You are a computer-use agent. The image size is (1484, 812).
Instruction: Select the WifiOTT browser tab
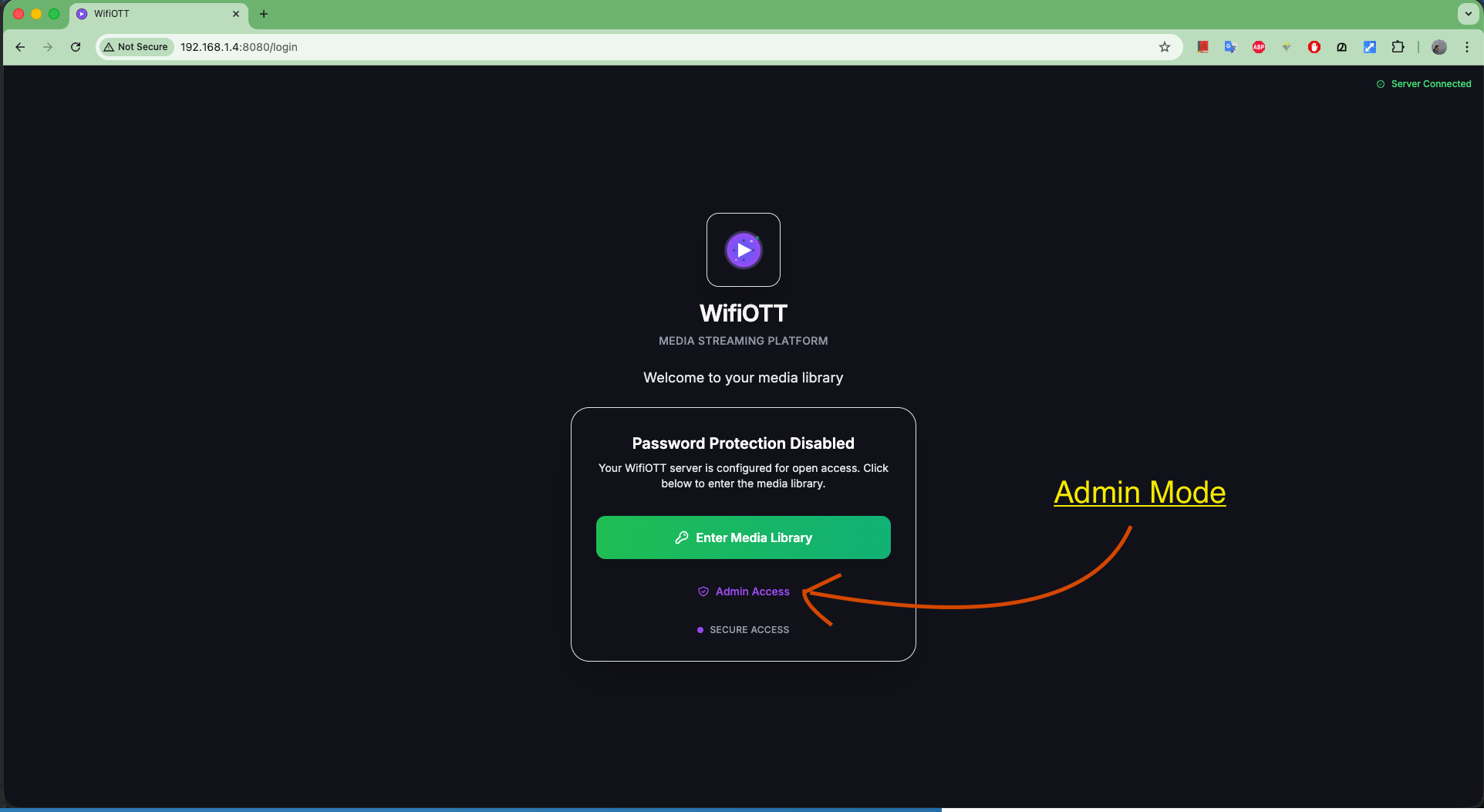pos(158,14)
